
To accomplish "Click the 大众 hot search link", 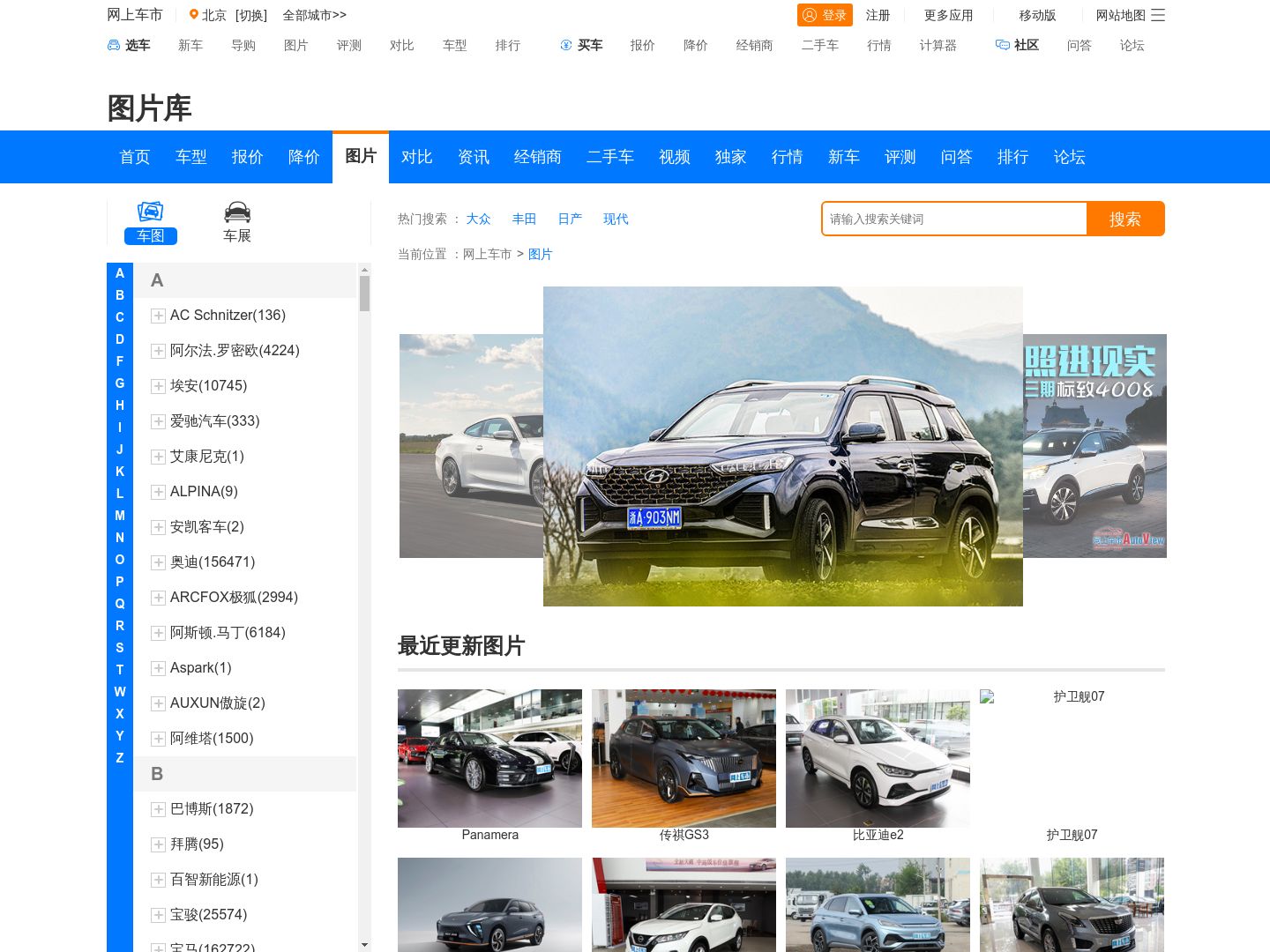I will pyautogui.click(x=479, y=219).
